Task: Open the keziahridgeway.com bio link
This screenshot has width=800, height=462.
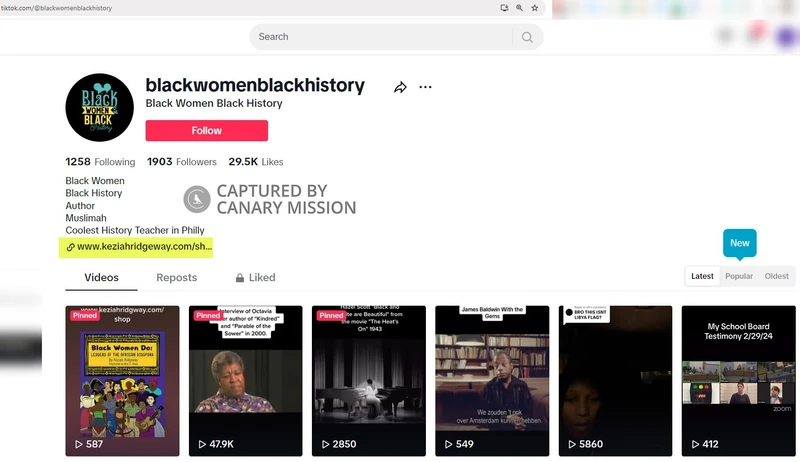Action: (x=139, y=247)
